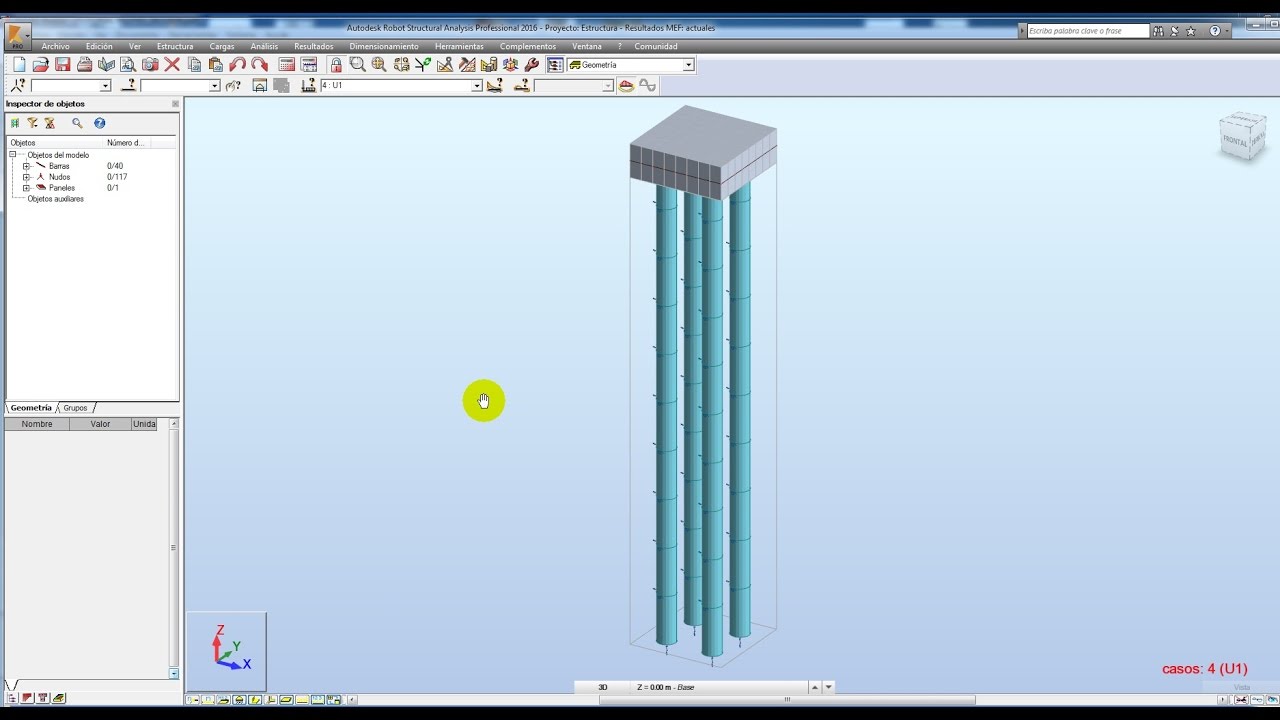This screenshot has width=1280, height=720.
Task: Open the Dimensionamiento menu
Action: pos(384,46)
